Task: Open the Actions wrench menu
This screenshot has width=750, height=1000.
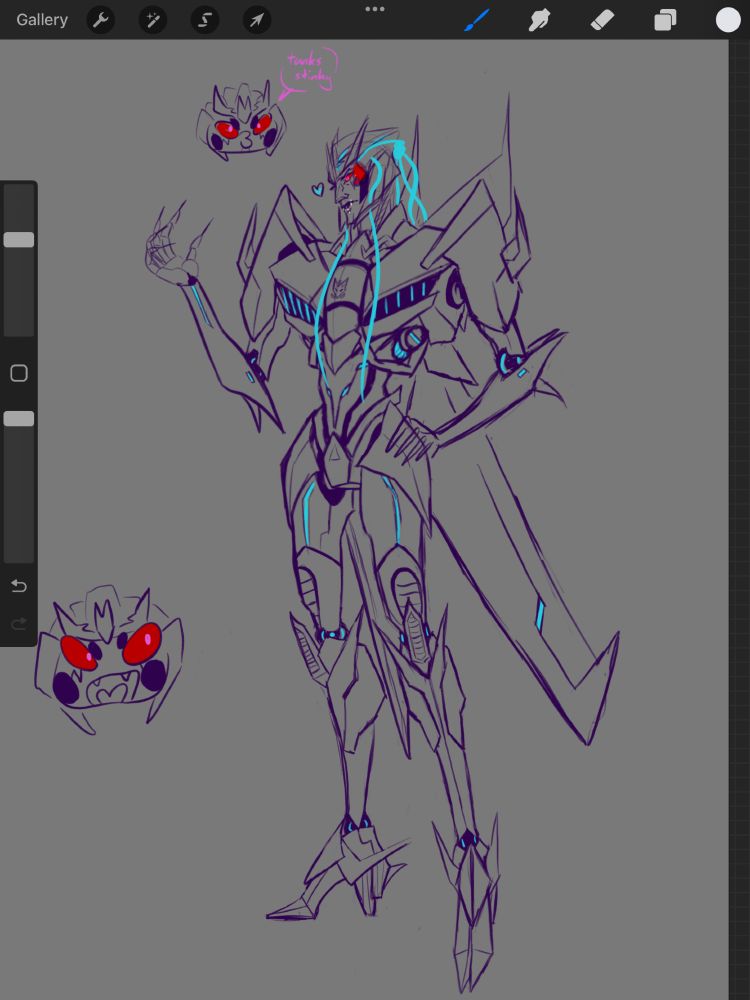Action: click(101, 20)
